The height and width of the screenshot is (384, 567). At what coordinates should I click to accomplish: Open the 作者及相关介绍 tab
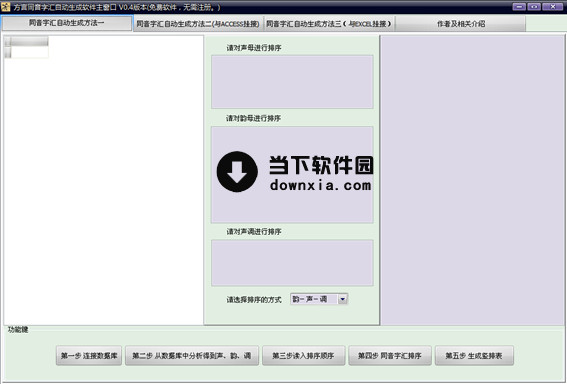[x=460, y=24]
